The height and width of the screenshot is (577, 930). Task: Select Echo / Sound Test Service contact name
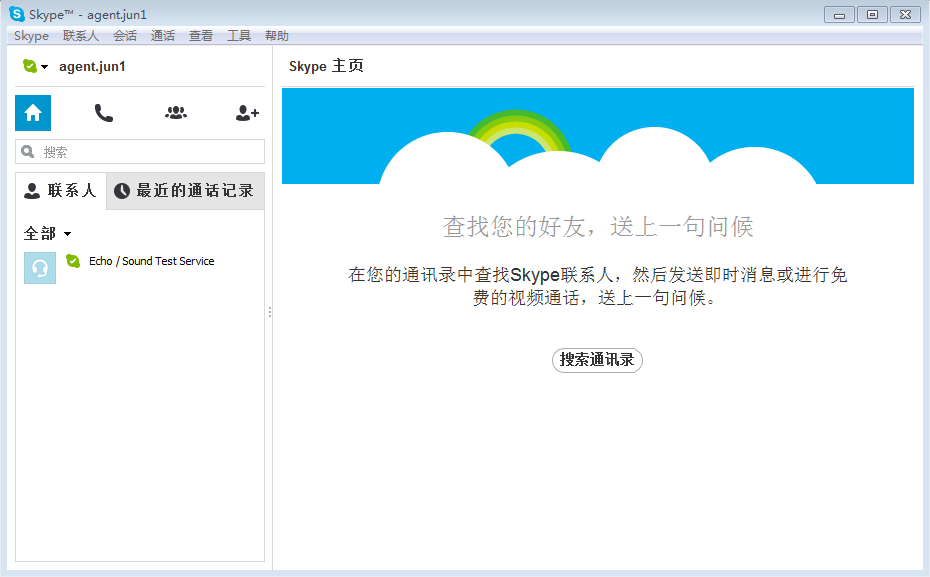pos(151,261)
